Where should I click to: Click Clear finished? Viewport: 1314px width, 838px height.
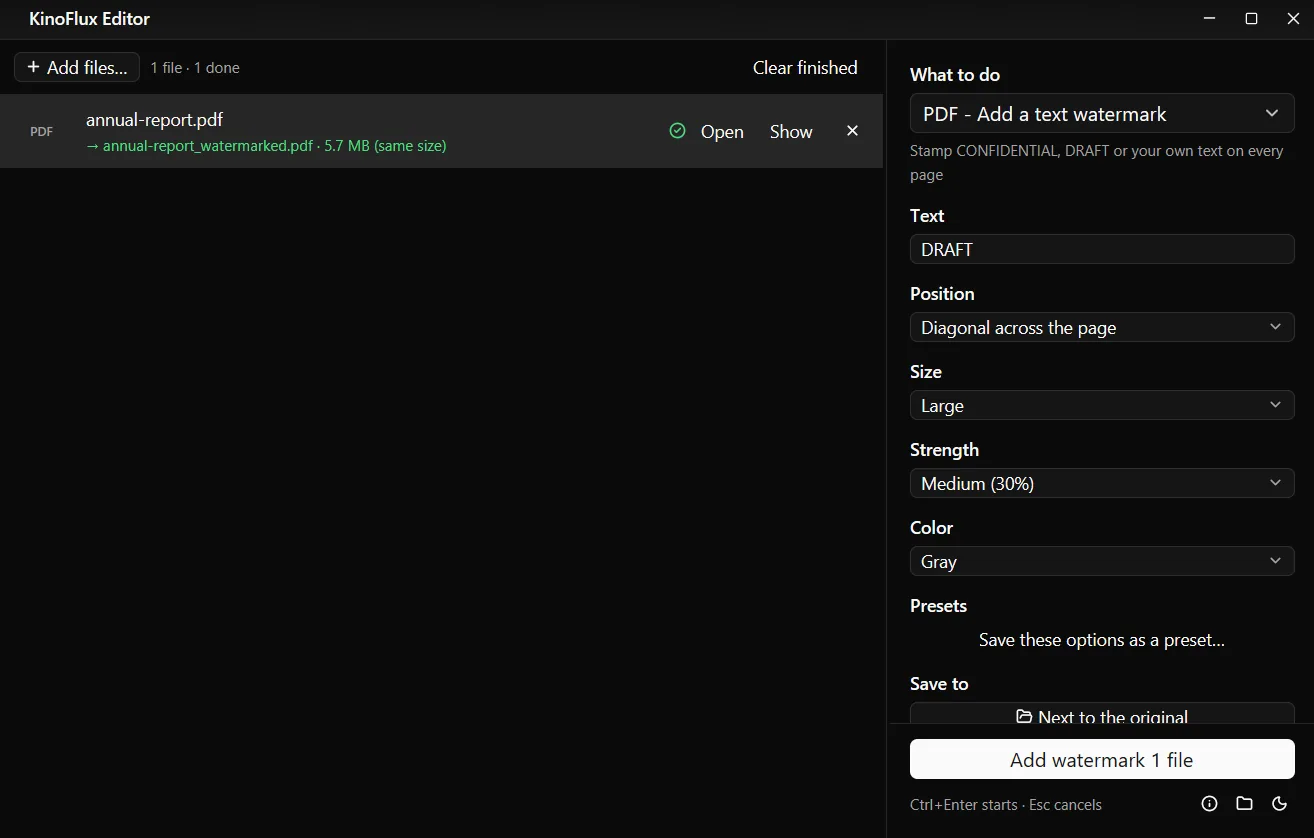(805, 67)
